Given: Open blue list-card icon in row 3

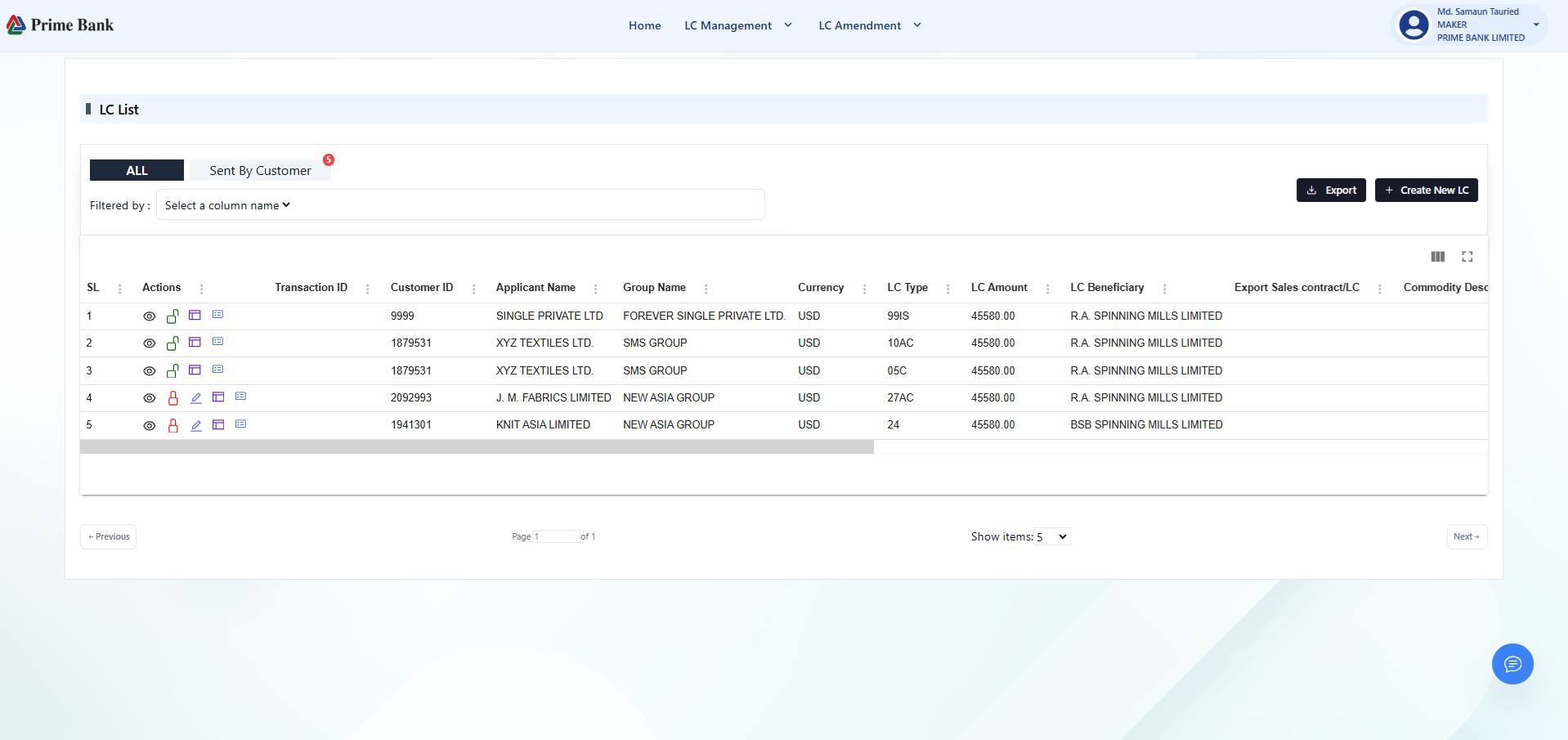Looking at the screenshot, I should (x=217, y=369).
